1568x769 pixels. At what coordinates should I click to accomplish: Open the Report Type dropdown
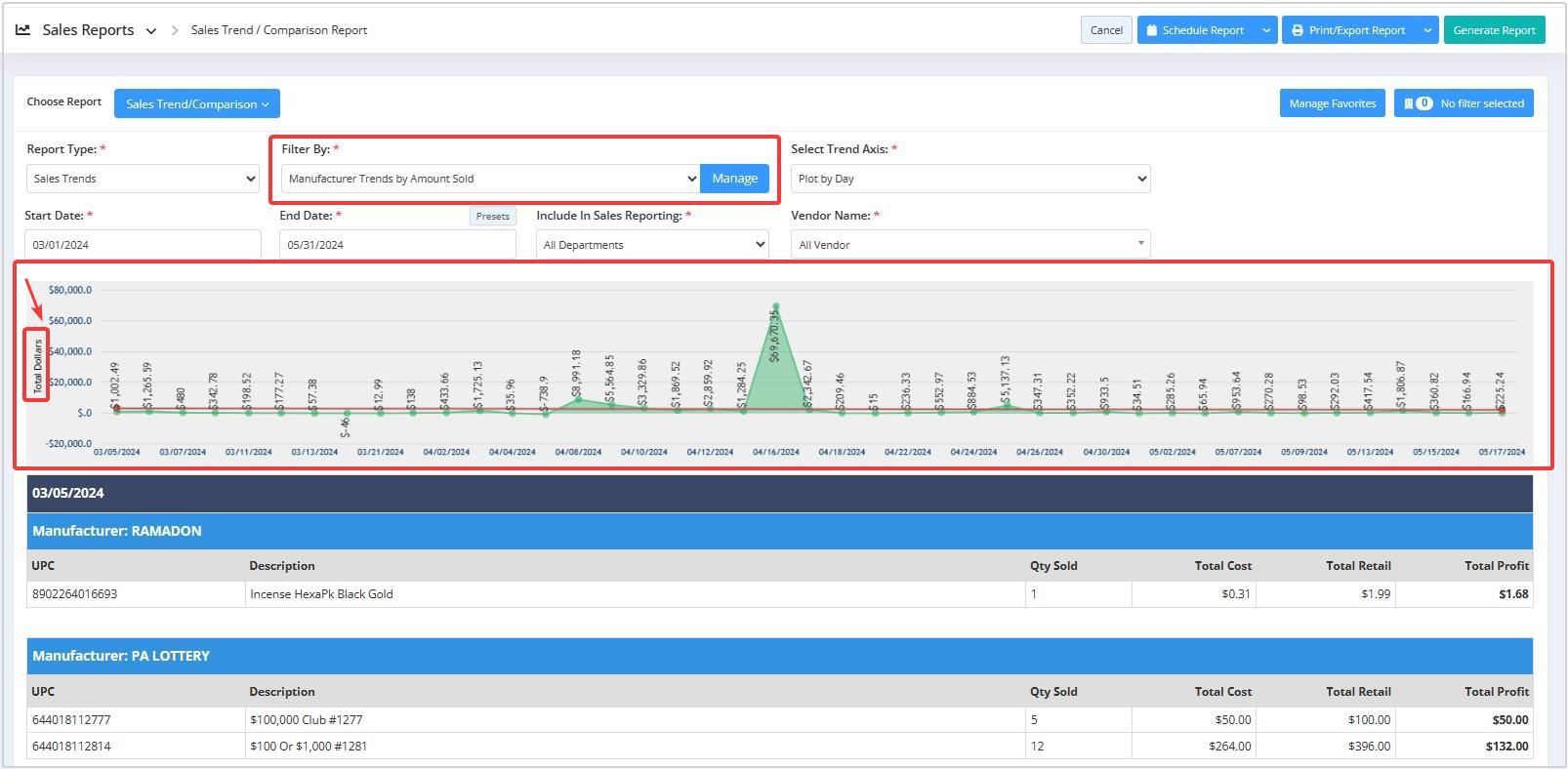point(143,179)
